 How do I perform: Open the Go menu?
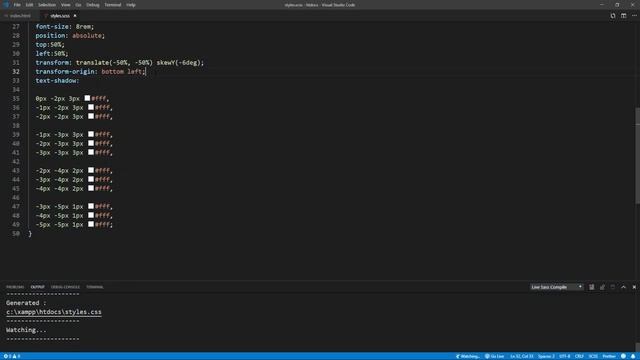(78, 5)
